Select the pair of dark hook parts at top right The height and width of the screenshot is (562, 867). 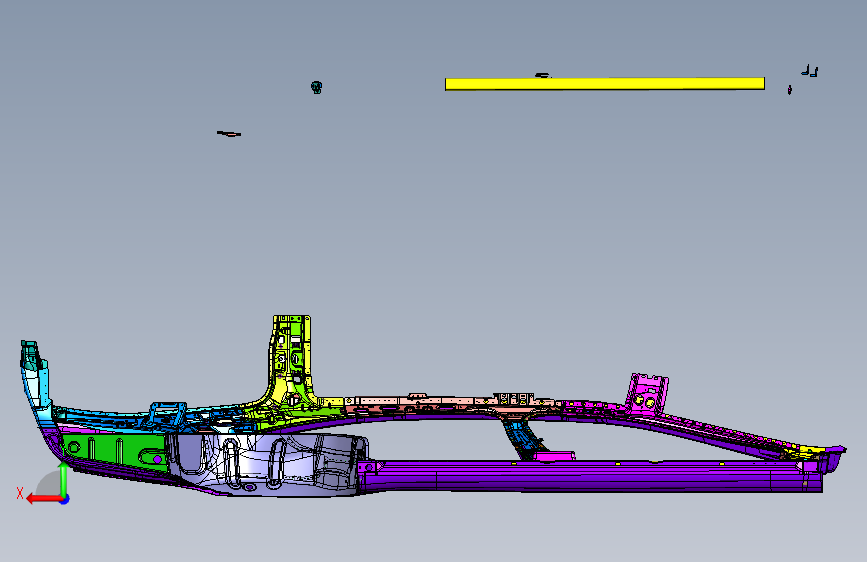(810, 71)
